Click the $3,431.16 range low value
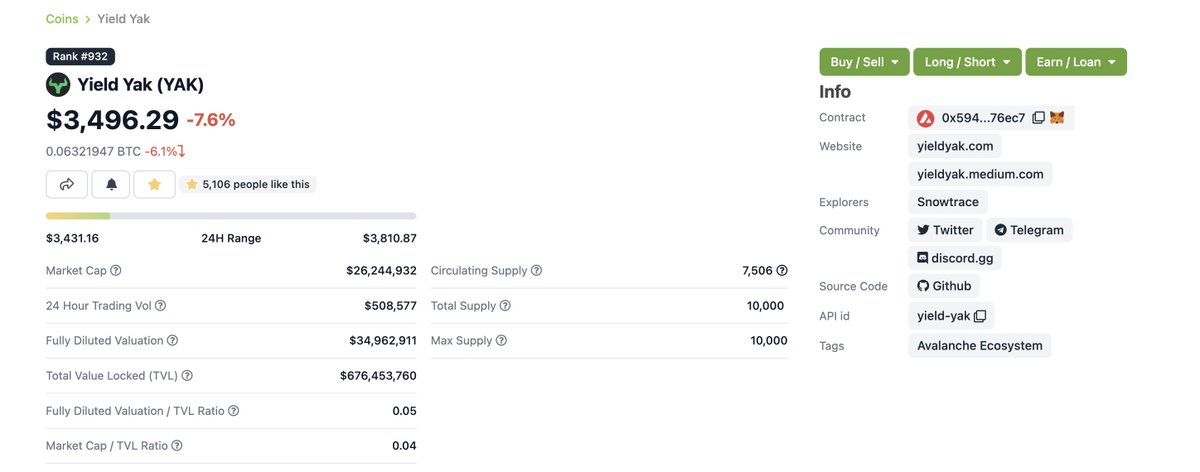 [72, 238]
